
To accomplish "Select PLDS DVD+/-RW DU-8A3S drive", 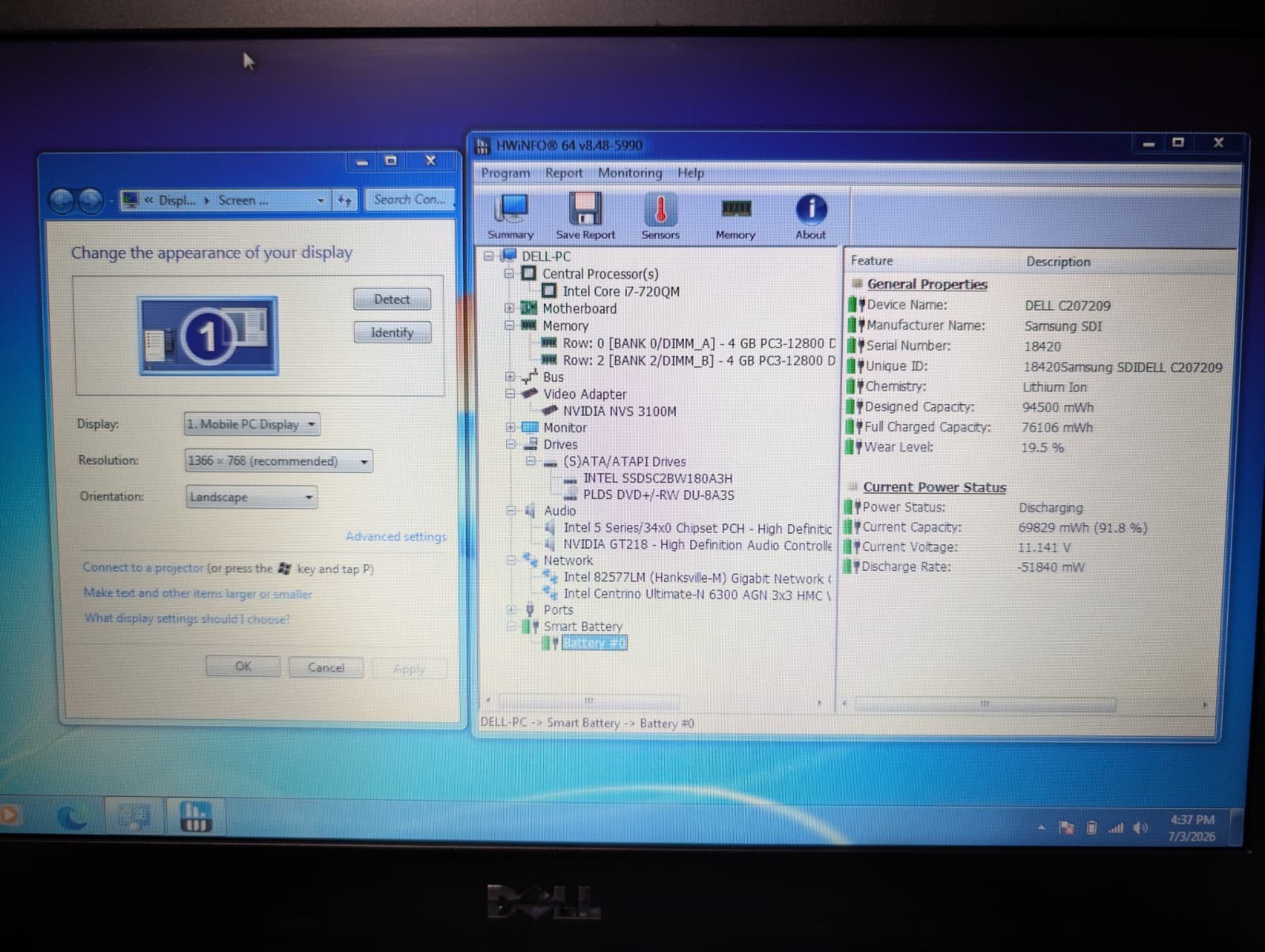I will point(659,494).
